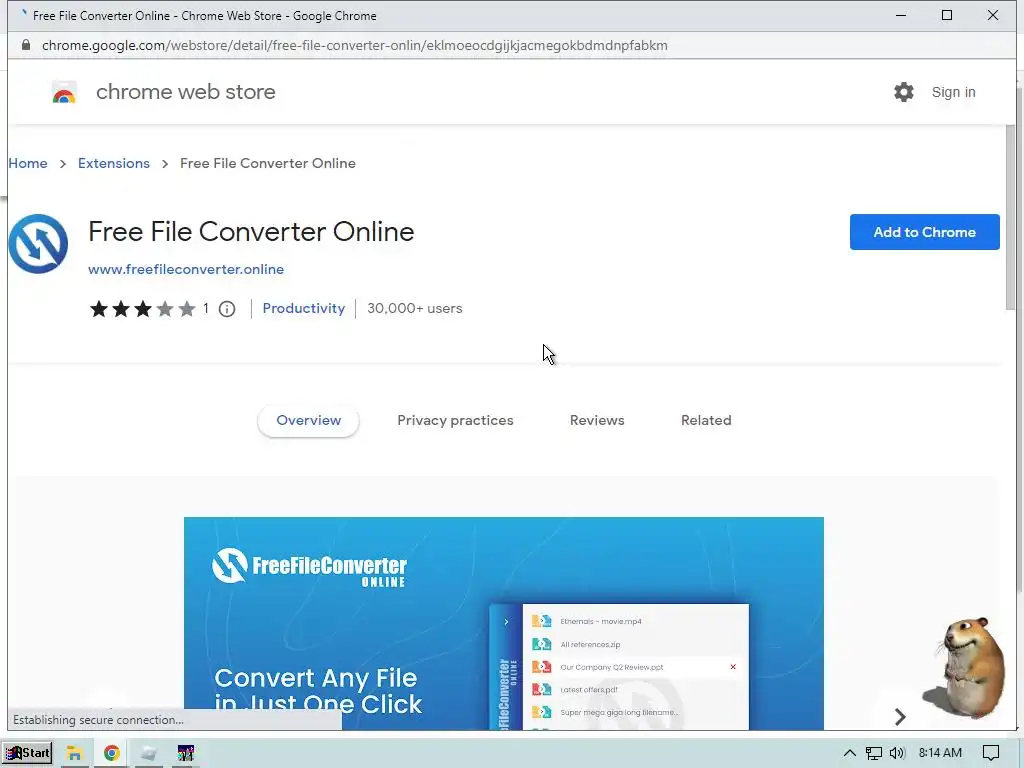Click the colorful app icon in taskbar
This screenshot has width=1024, height=768.
(185, 753)
